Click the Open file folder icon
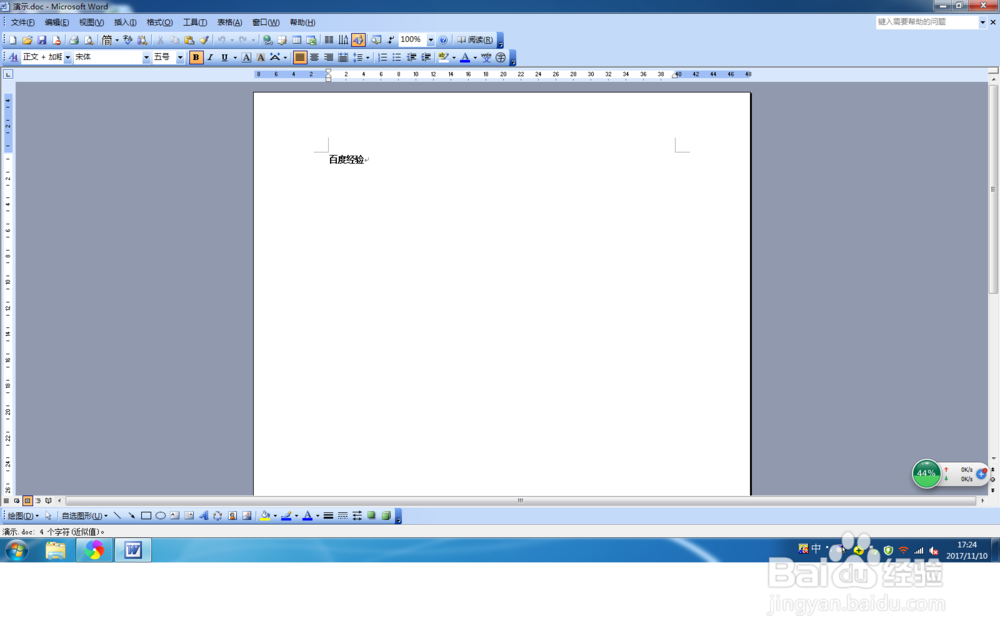Viewport: 1000px width, 638px height. [27, 40]
